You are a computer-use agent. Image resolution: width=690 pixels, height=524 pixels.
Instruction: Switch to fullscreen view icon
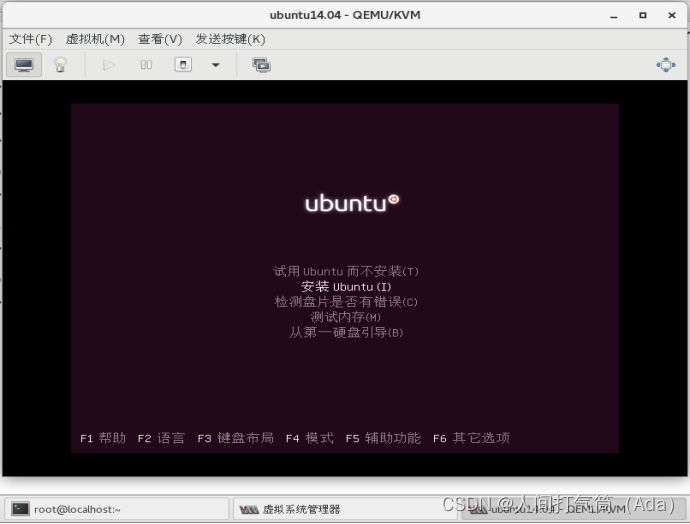pyautogui.click(x=666, y=65)
